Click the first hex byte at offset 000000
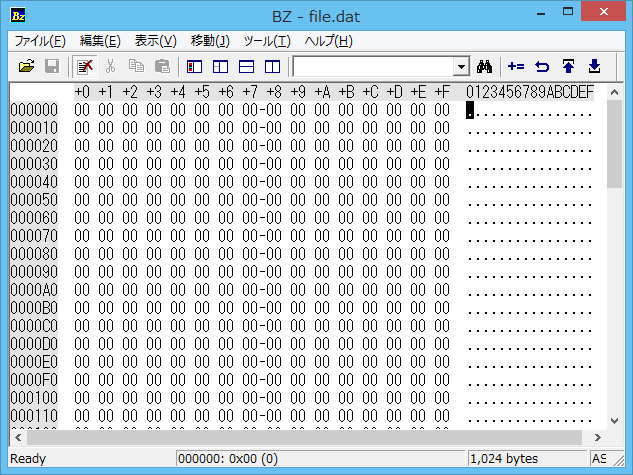 pos(82,110)
